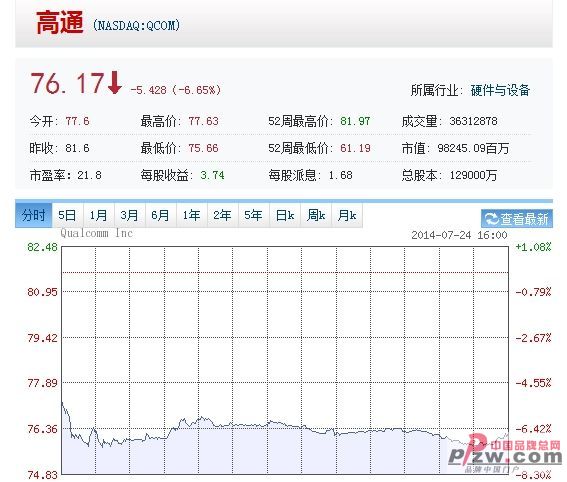This screenshot has width=567, height=482.
Task: Open the 2年 chart tab
Action: pyautogui.click(x=223, y=216)
